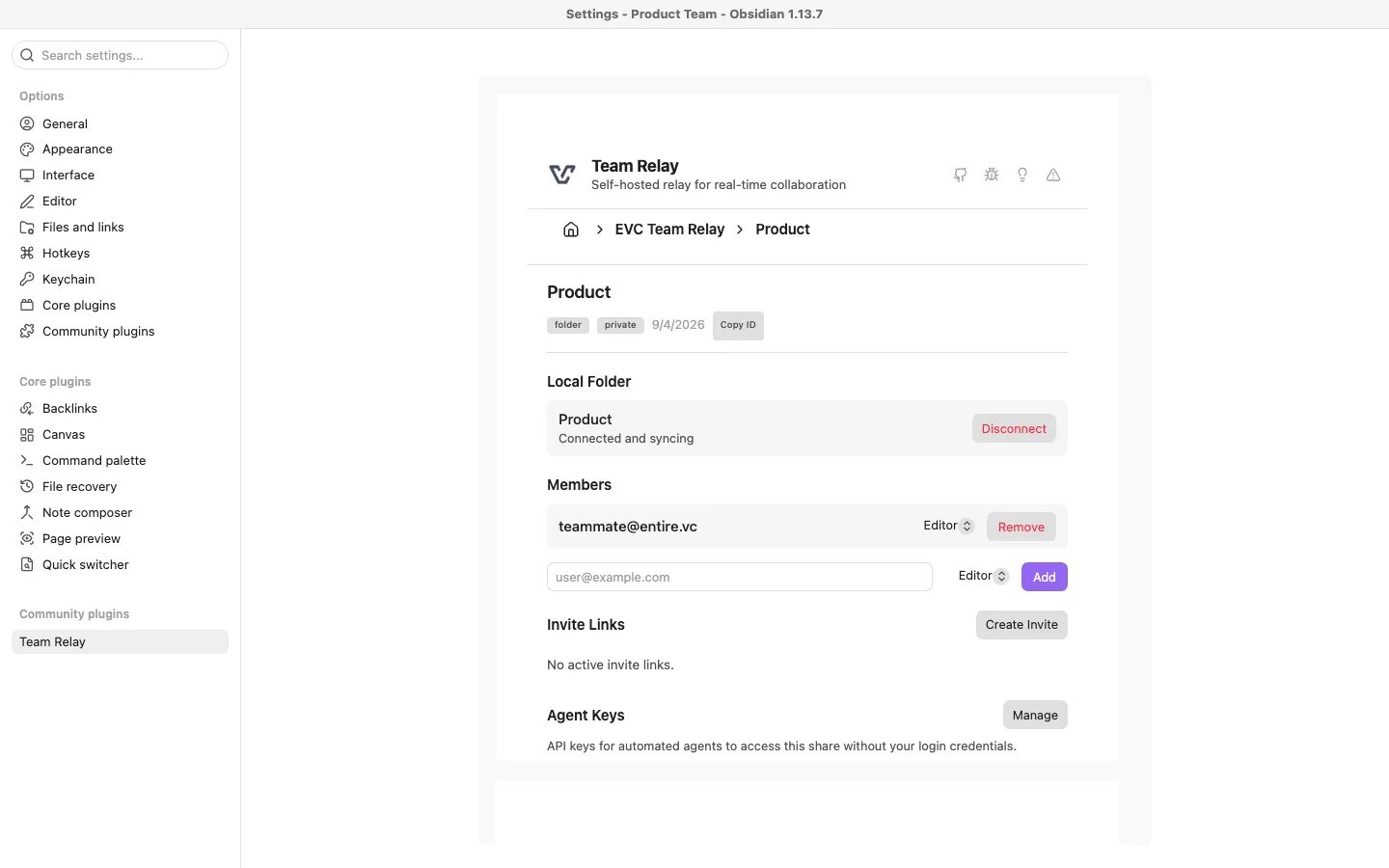This screenshot has width=1389, height=868.
Task: Navigate to EVC Team Relay breadcrumb
Action: pyautogui.click(x=669, y=230)
